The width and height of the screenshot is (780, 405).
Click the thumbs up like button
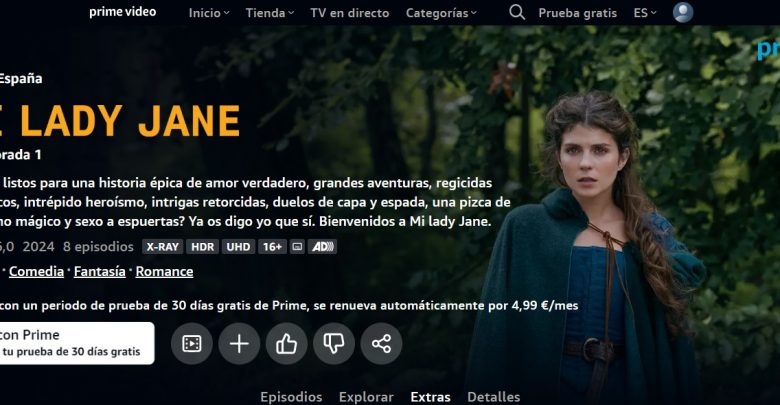[287, 343]
